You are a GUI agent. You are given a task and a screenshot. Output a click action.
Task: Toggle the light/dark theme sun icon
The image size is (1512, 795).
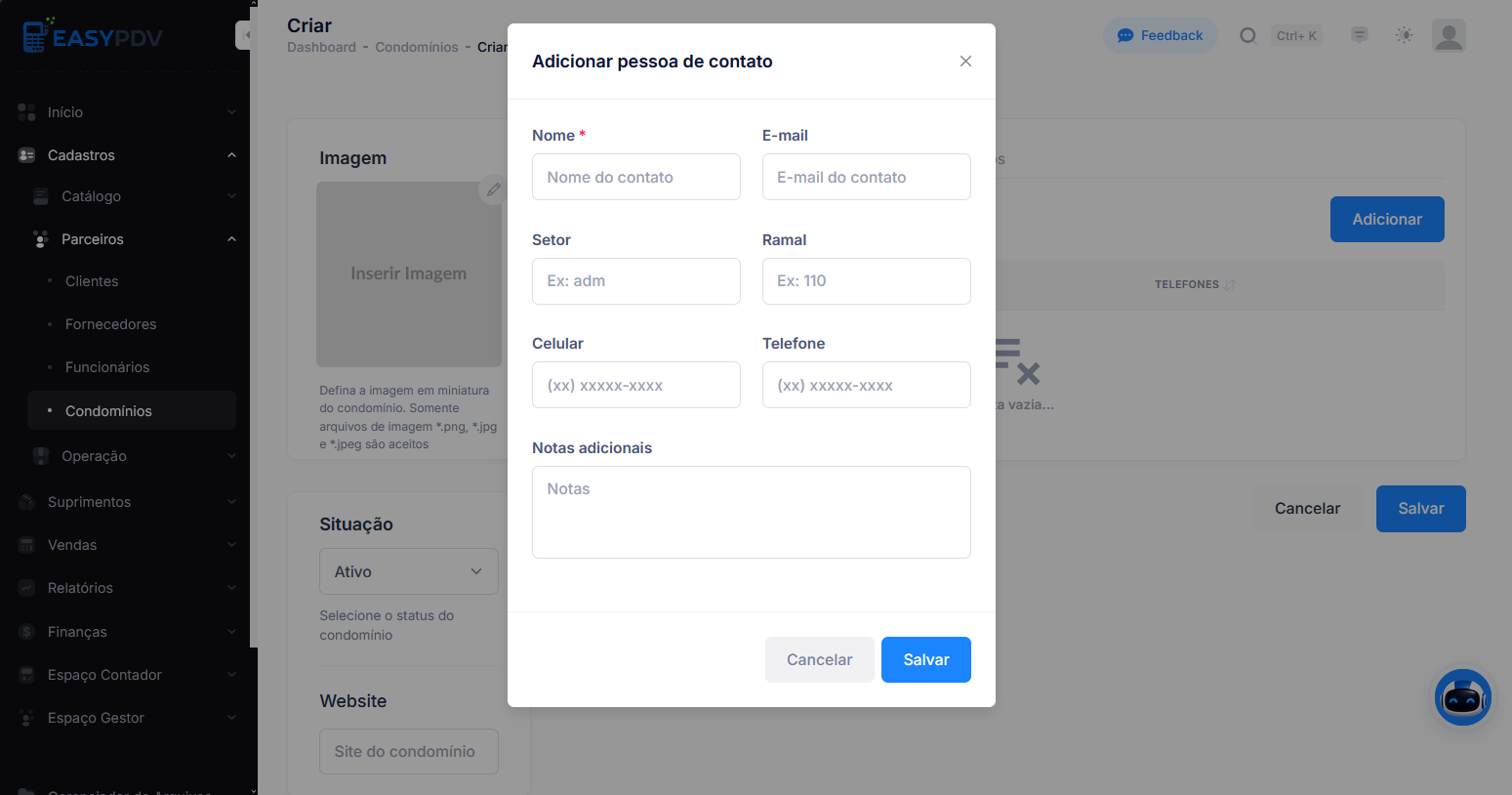click(x=1404, y=35)
